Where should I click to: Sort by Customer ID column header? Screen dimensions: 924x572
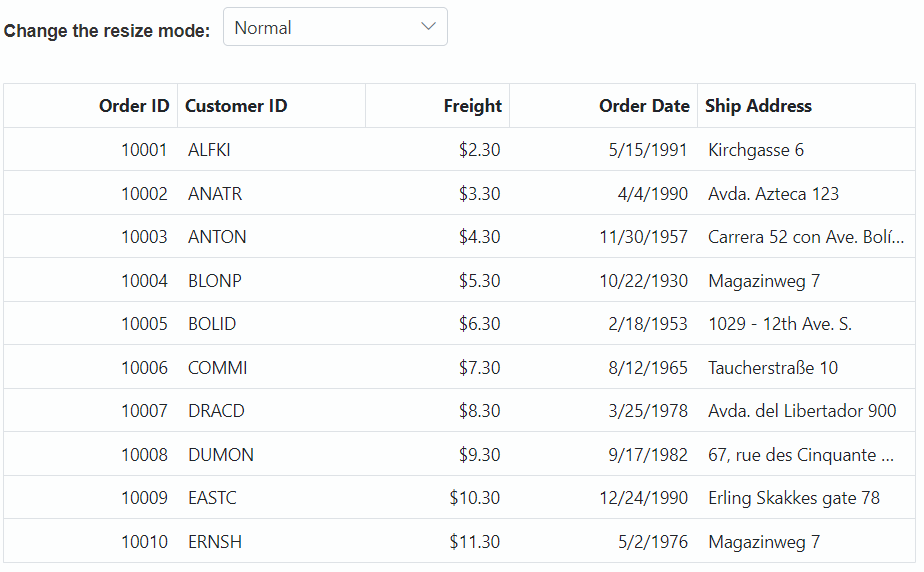pyautogui.click(x=272, y=106)
